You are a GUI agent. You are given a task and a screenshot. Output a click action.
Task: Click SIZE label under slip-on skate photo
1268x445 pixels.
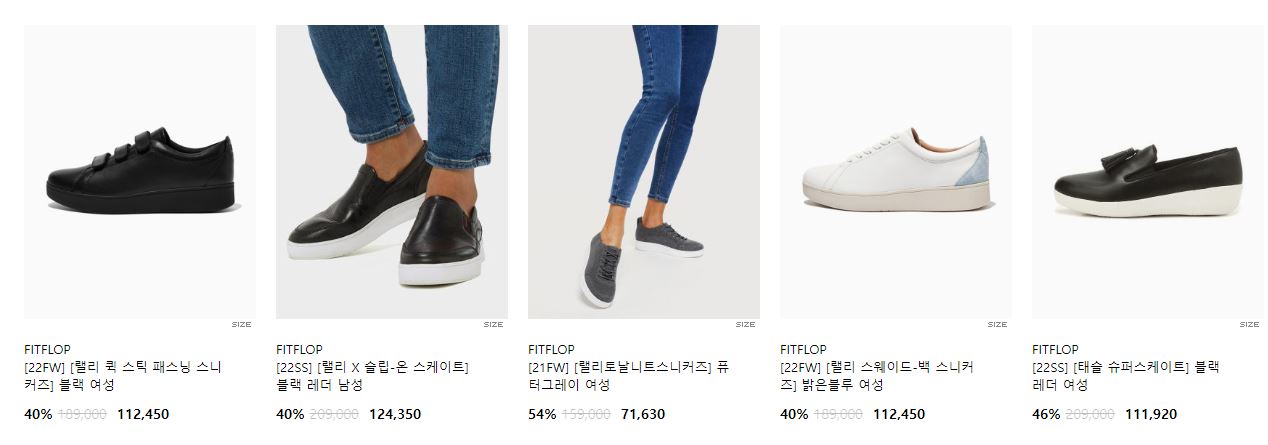(x=493, y=324)
